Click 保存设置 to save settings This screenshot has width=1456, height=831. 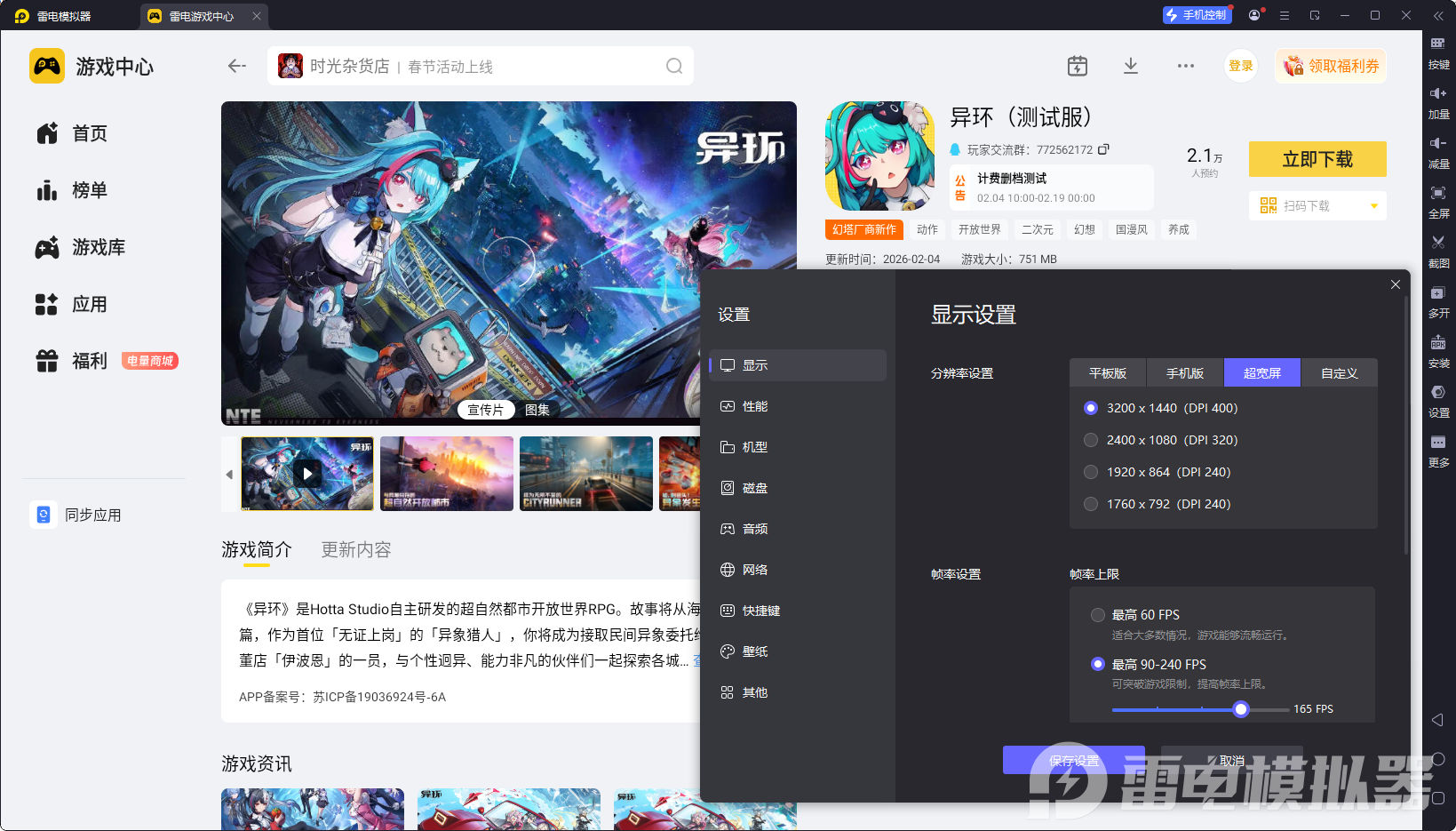tap(1074, 760)
